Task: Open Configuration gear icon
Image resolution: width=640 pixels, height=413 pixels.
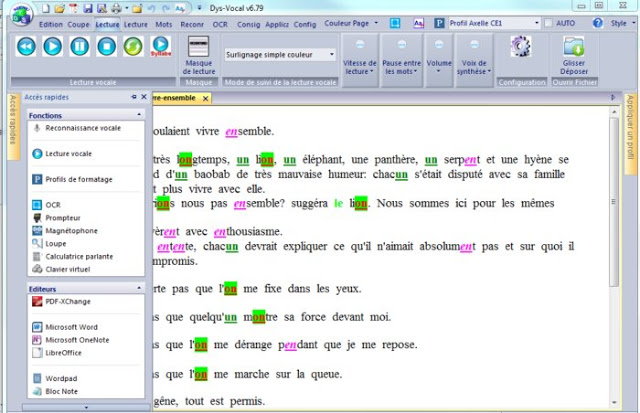Action: [x=520, y=46]
